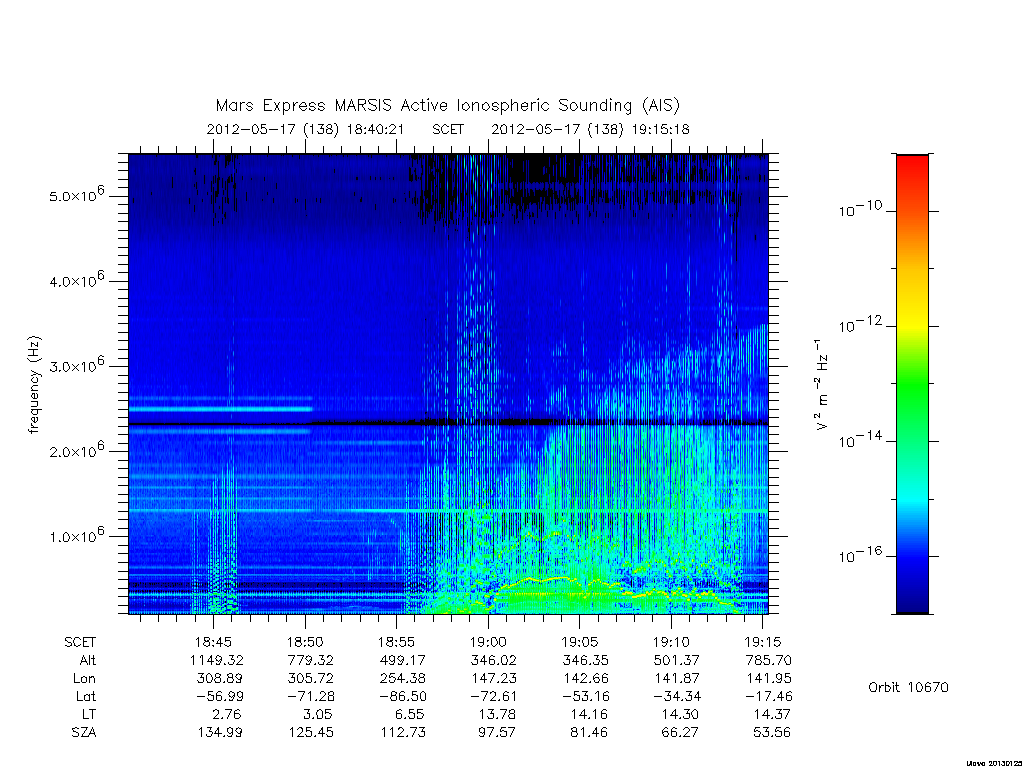This screenshot has height=768, width=1024.
Task: Click latitude value -86.50
Action: click(402, 696)
